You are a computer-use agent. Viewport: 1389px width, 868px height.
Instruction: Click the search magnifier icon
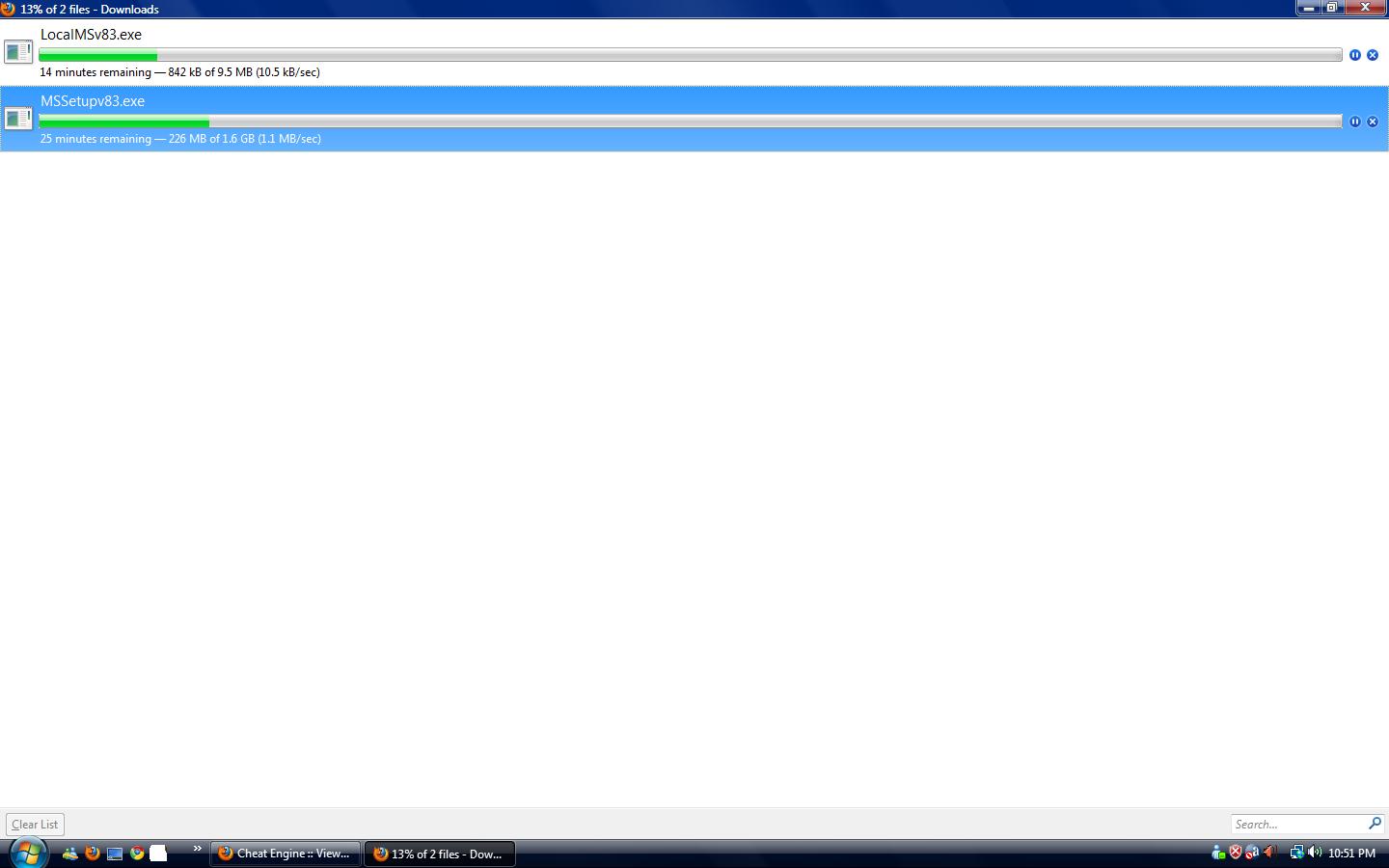1375,824
